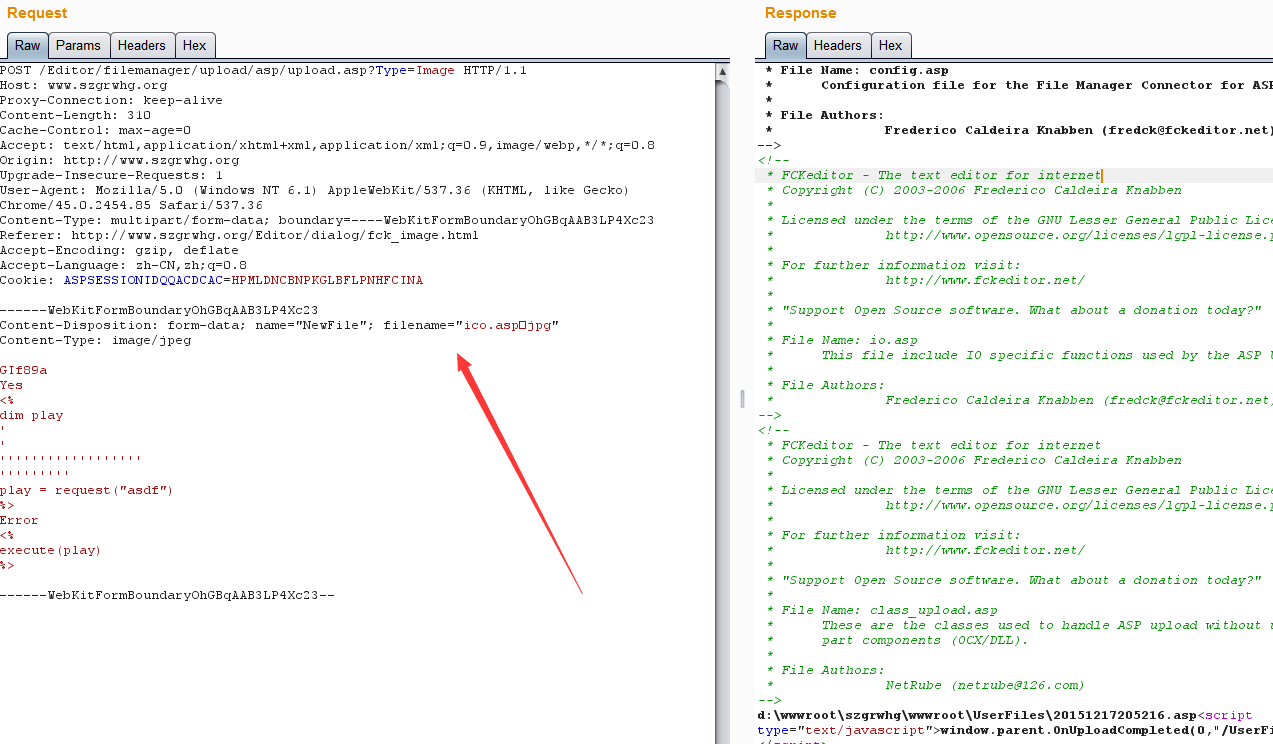Click 'Configuration file for the File Manager Connector' line
The width and height of the screenshot is (1273, 744).
click(1046, 85)
